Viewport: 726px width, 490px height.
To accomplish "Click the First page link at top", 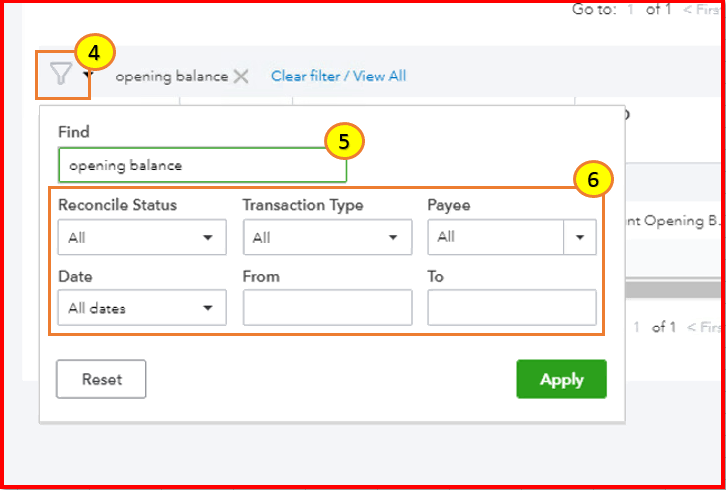I will [x=706, y=10].
